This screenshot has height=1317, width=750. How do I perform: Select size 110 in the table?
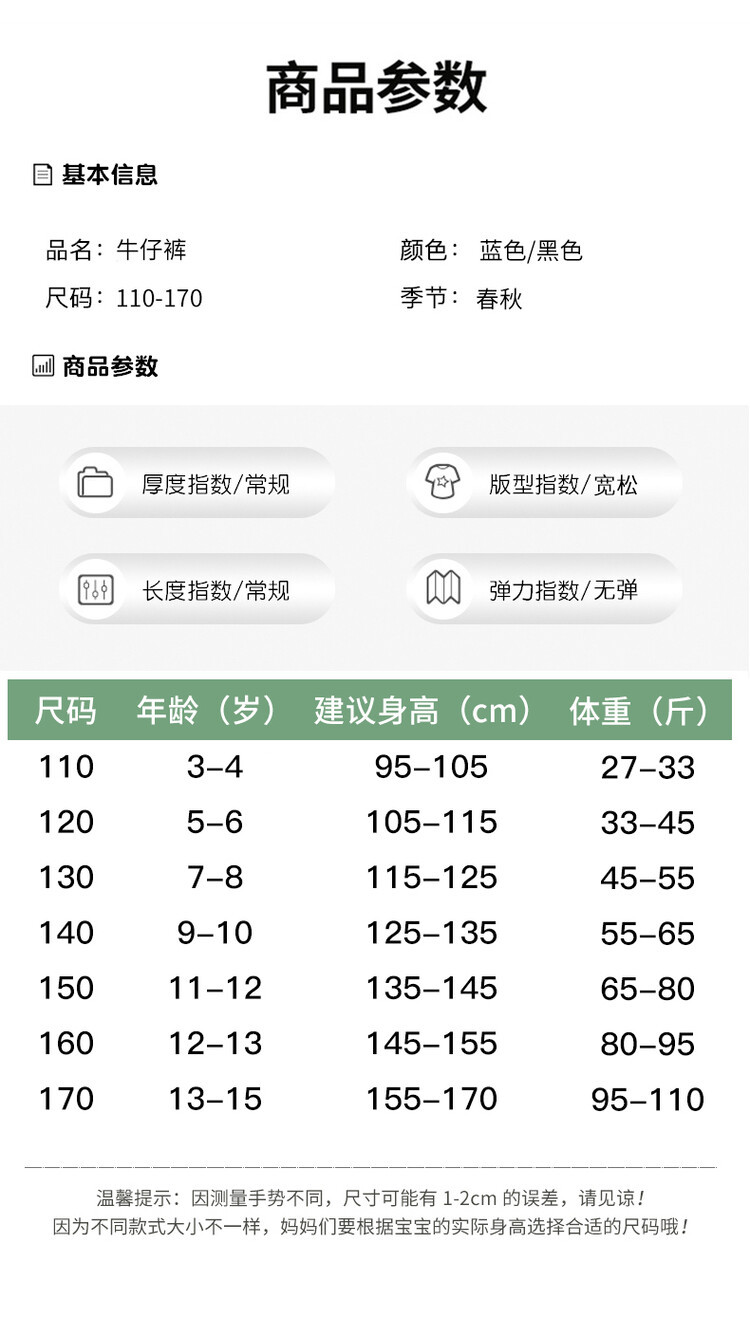pyautogui.click(x=66, y=767)
